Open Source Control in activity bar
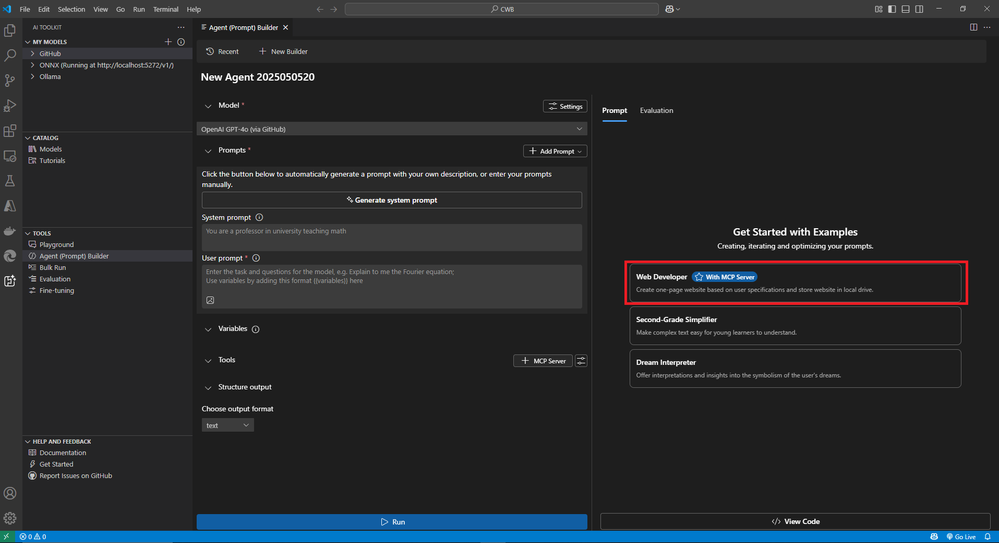This screenshot has width=999, height=543. coord(10,81)
